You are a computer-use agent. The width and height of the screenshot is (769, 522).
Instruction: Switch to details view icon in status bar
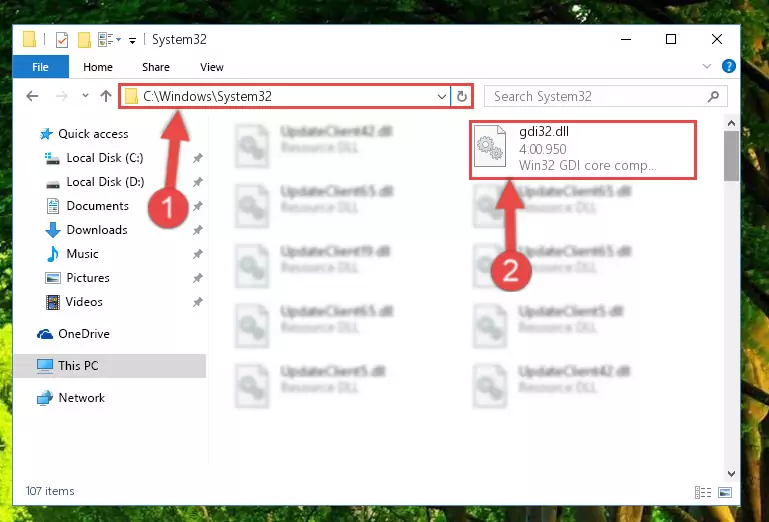coord(703,492)
